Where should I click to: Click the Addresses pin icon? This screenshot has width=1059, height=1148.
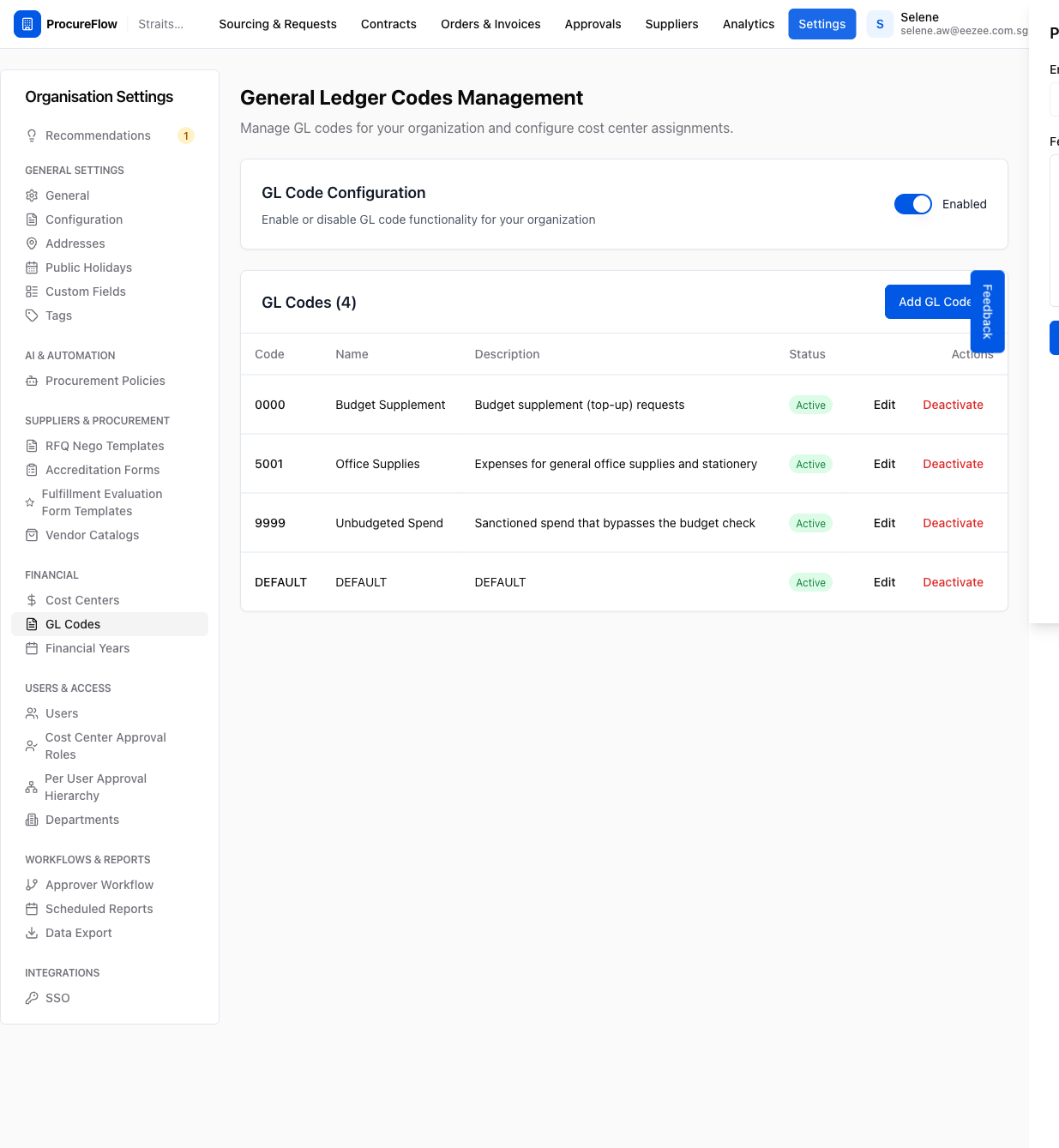pyautogui.click(x=32, y=243)
